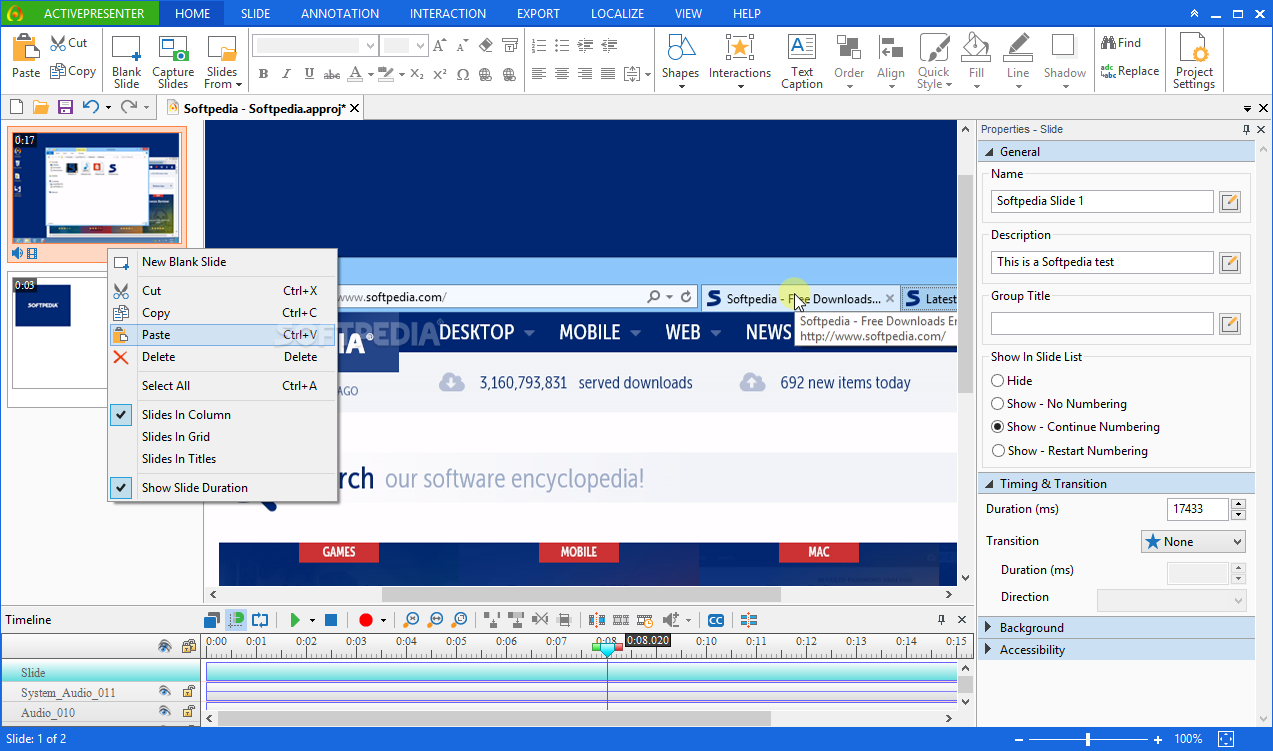Close the Softpedia.approj document tab
The image size is (1273, 751).
point(354,108)
